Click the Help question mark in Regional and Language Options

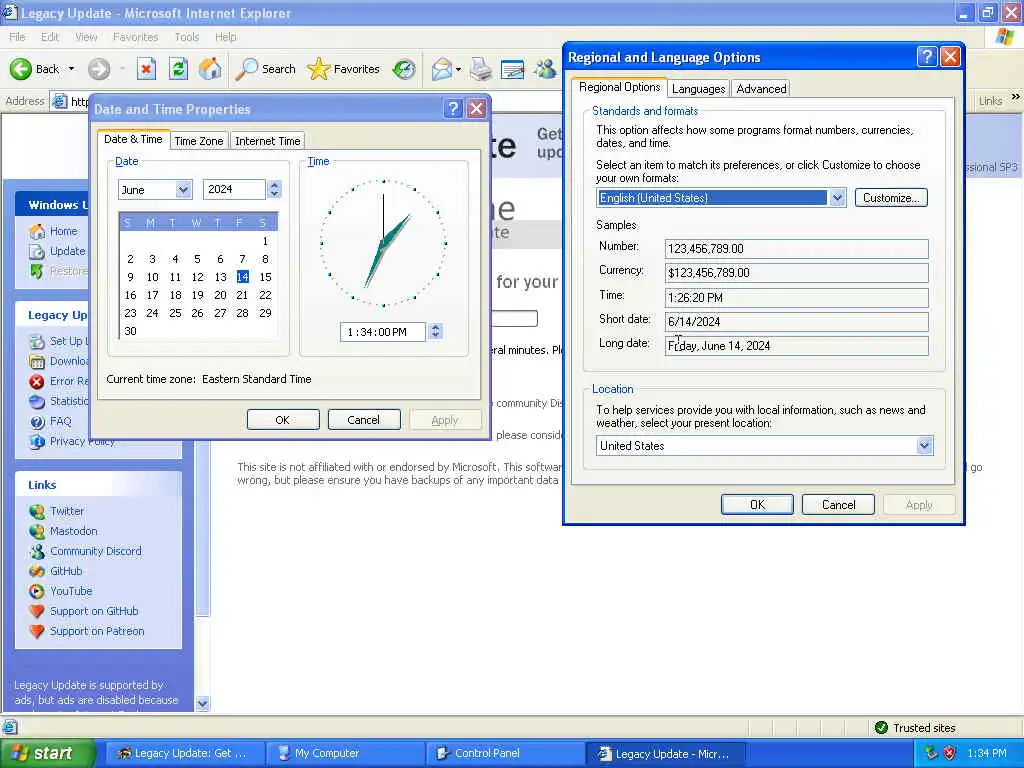[x=927, y=57]
